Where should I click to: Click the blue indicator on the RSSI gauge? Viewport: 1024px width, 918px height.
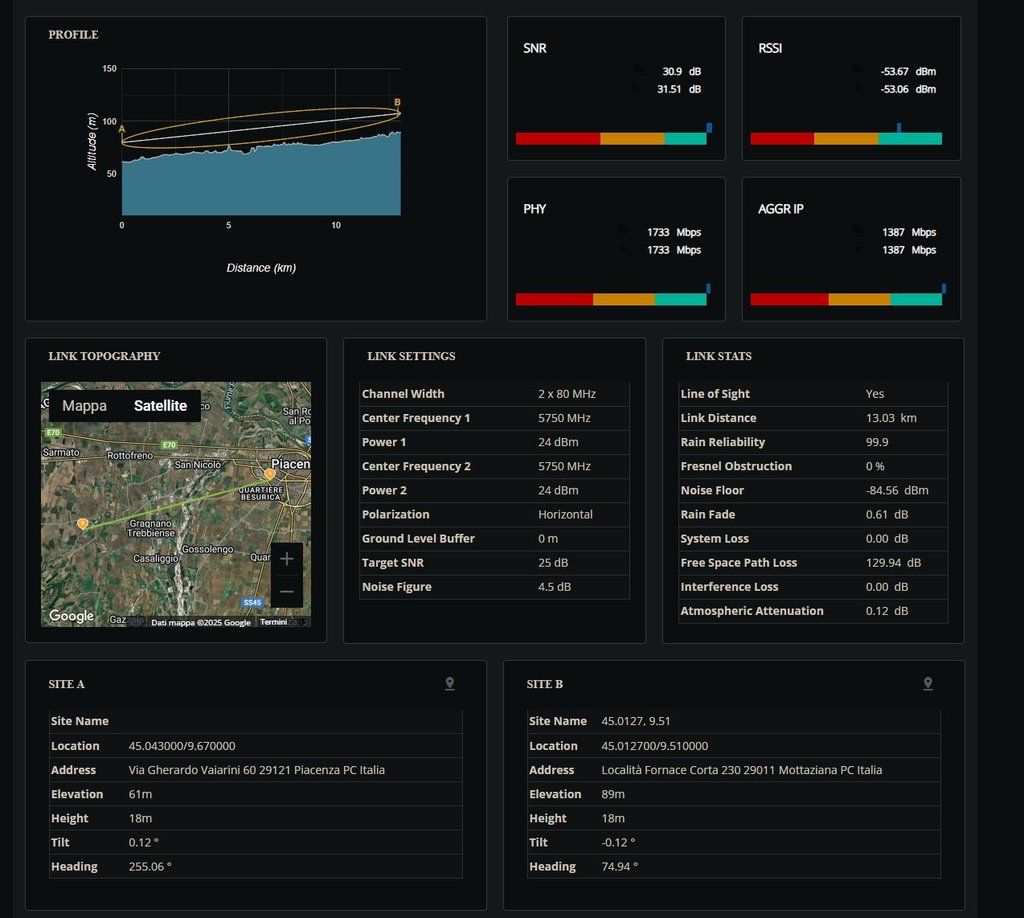[899, 127]
